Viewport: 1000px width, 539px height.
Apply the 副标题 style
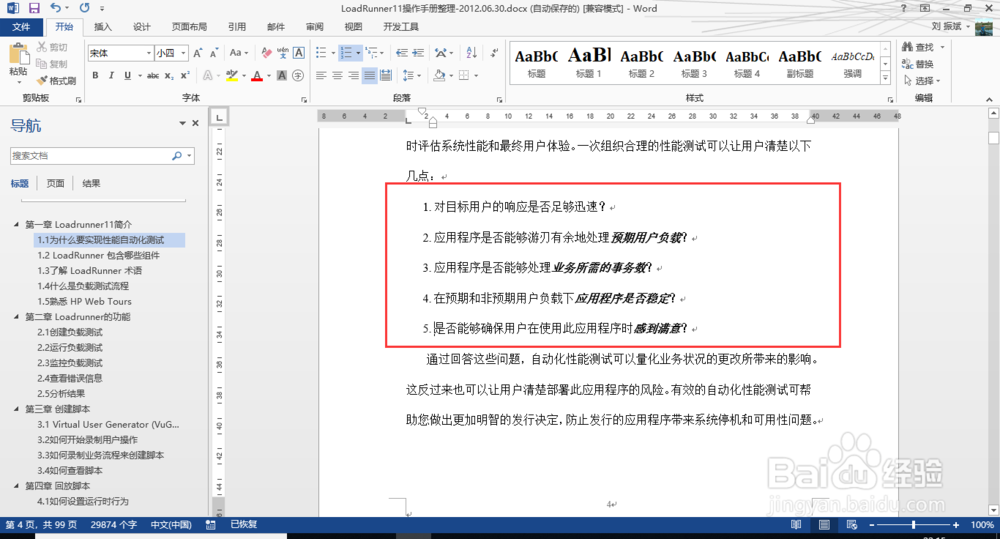pos(800,62)
